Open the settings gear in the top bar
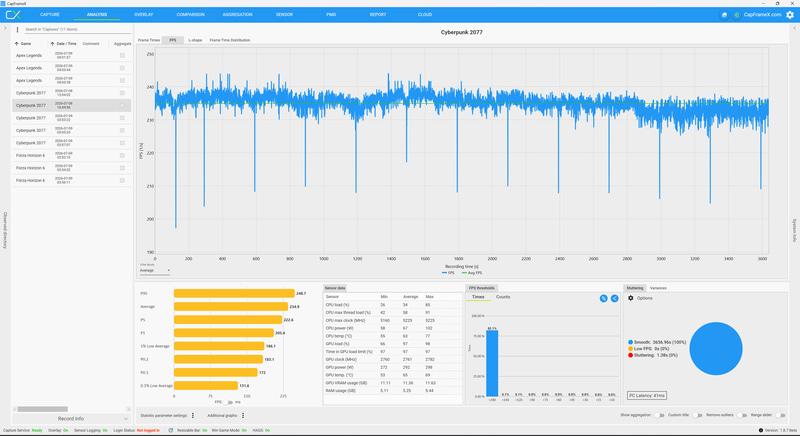The image size is (800, 436). coord(790,15)
